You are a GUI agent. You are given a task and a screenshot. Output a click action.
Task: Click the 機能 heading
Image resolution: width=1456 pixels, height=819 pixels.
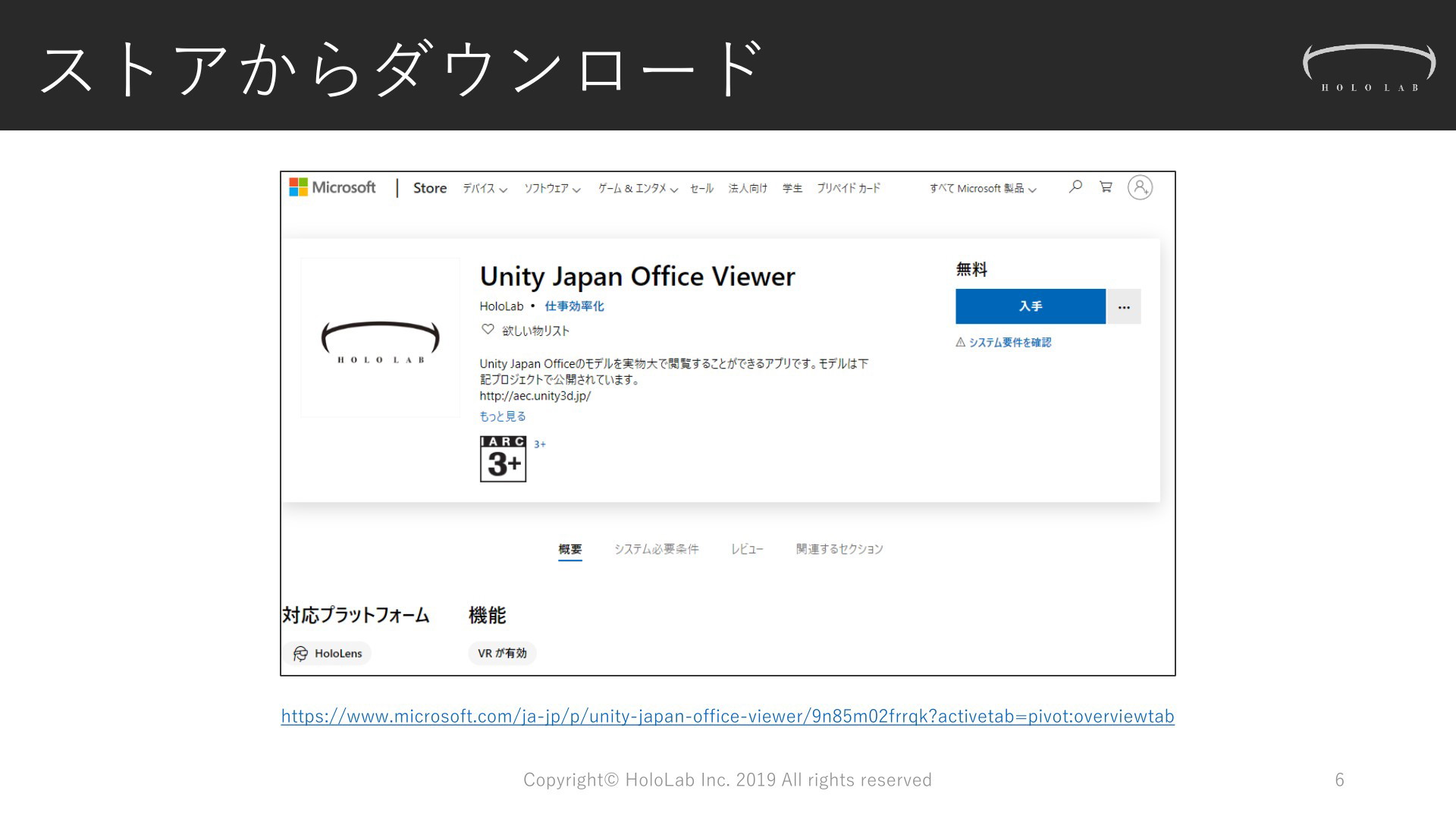click(x=487, y=615)
